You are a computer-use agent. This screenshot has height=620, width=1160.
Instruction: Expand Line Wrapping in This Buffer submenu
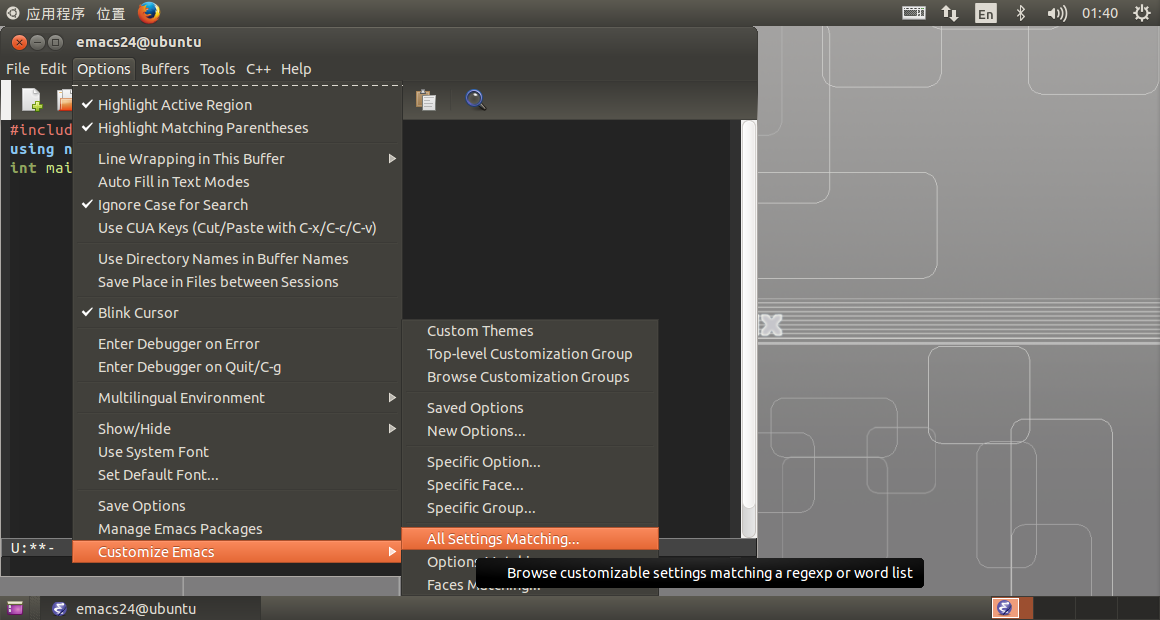pos(237,159)
